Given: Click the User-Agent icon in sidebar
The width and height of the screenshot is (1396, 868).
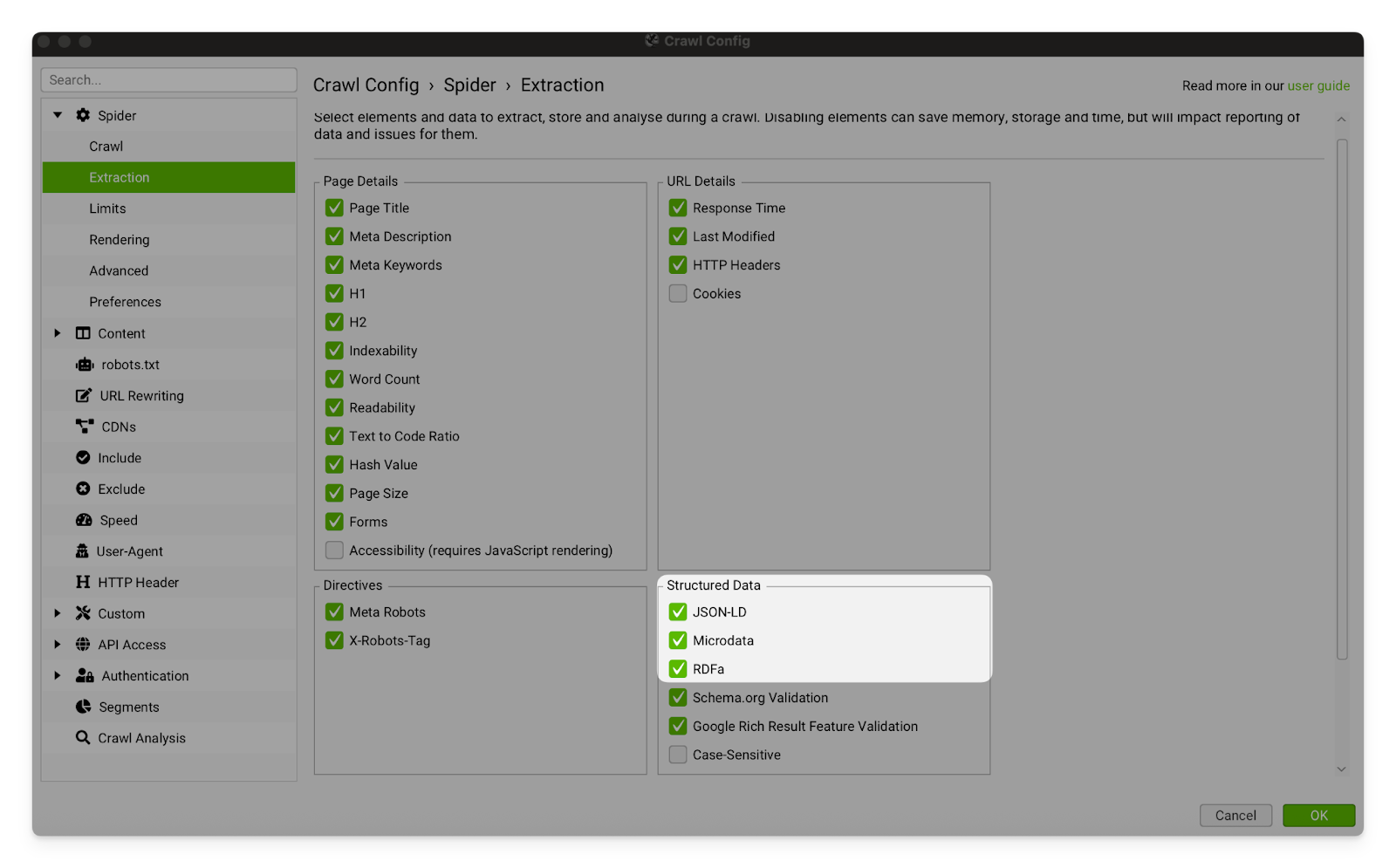Looking at the screenshot, I should click(x=82, y=551).
